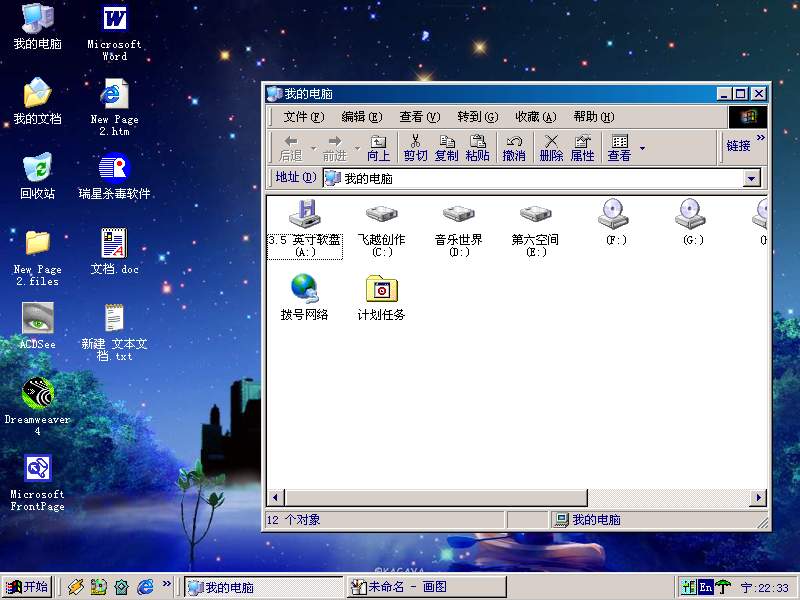
Task: Click the 后退 back toolbar button
Action: coord(291,148)
